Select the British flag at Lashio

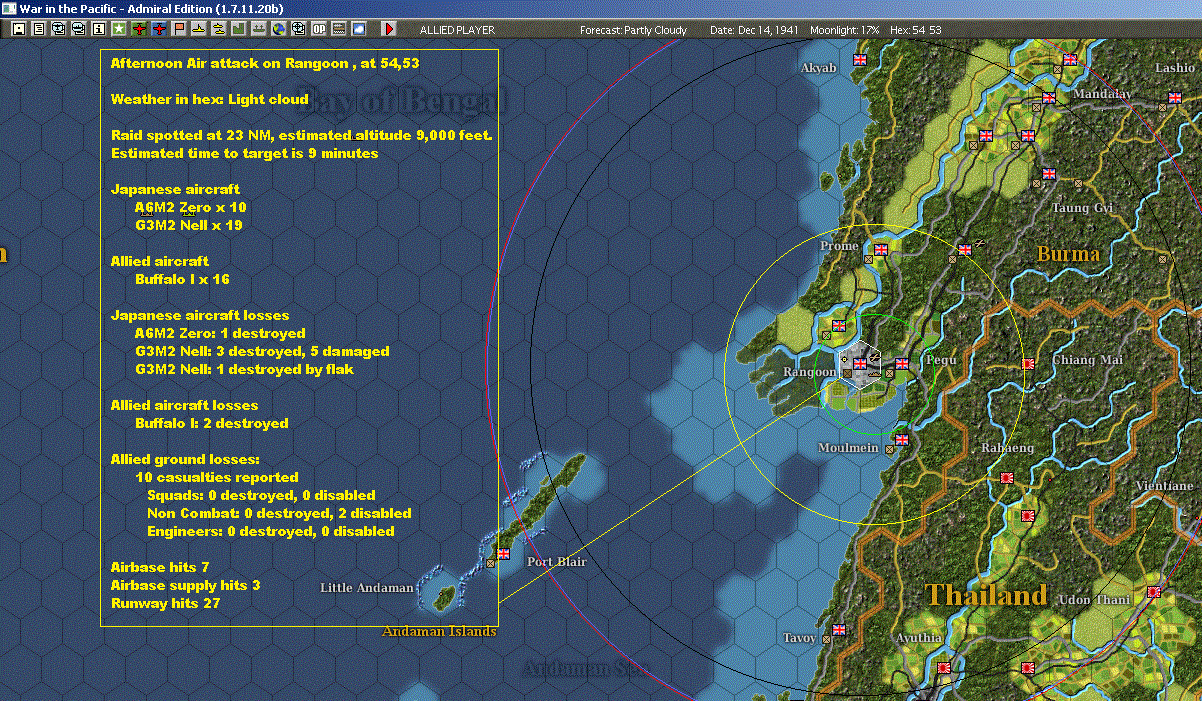1174,99
